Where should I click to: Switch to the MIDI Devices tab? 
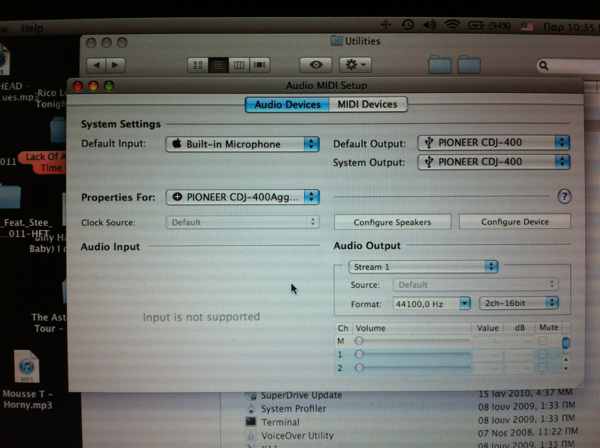(x=366, y=104)
